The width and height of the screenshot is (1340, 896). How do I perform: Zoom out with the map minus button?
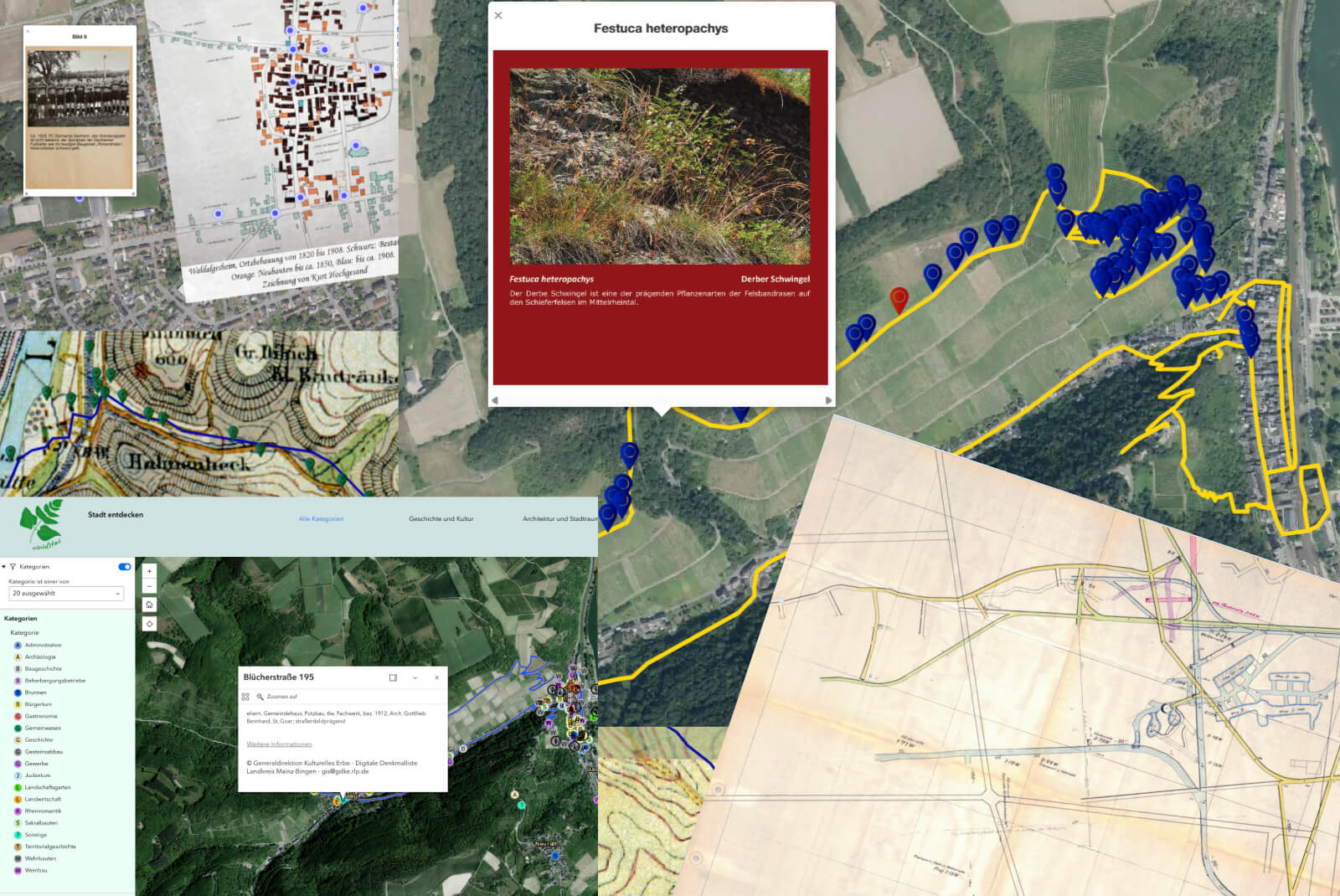click(x=149, y=586)
